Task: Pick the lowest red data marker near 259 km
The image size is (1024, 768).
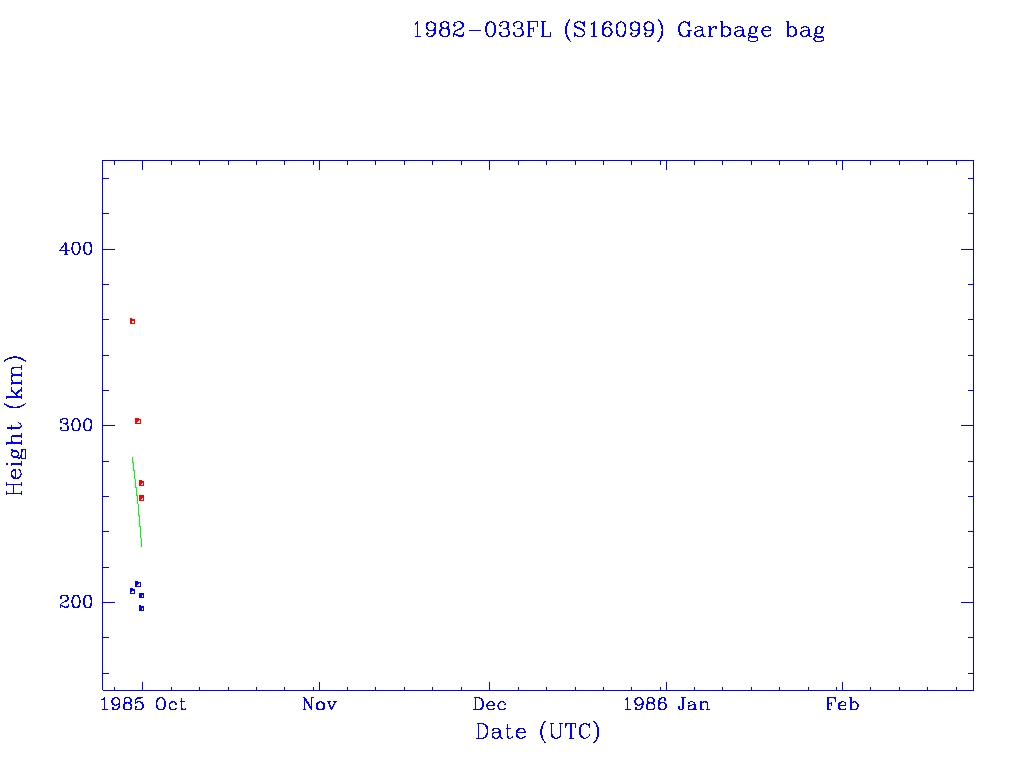Action: pyautogui.click(x=141, y=498)
